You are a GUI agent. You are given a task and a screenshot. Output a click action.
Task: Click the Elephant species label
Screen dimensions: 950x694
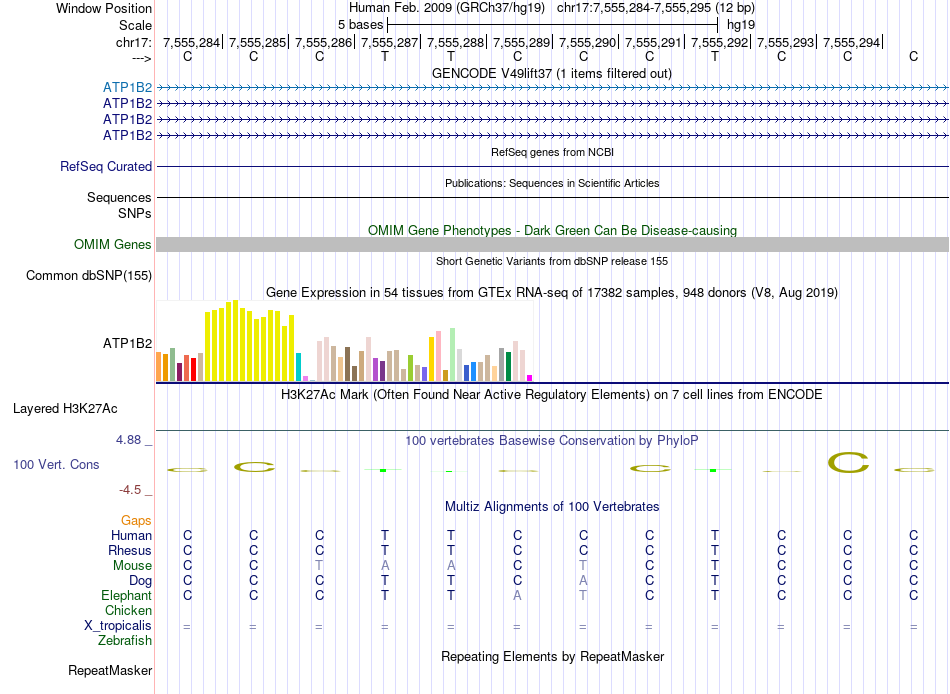(x=126, y=595)
